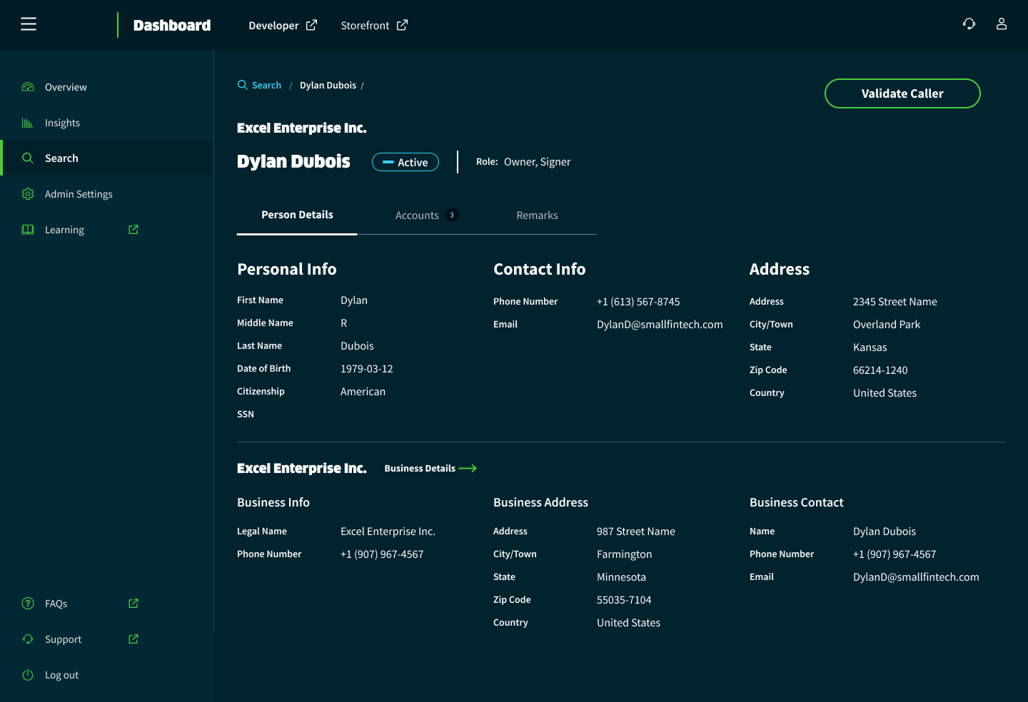Screen dimensions: 1028x702
Task: Click the support headset icon in header
Action: 969,24
